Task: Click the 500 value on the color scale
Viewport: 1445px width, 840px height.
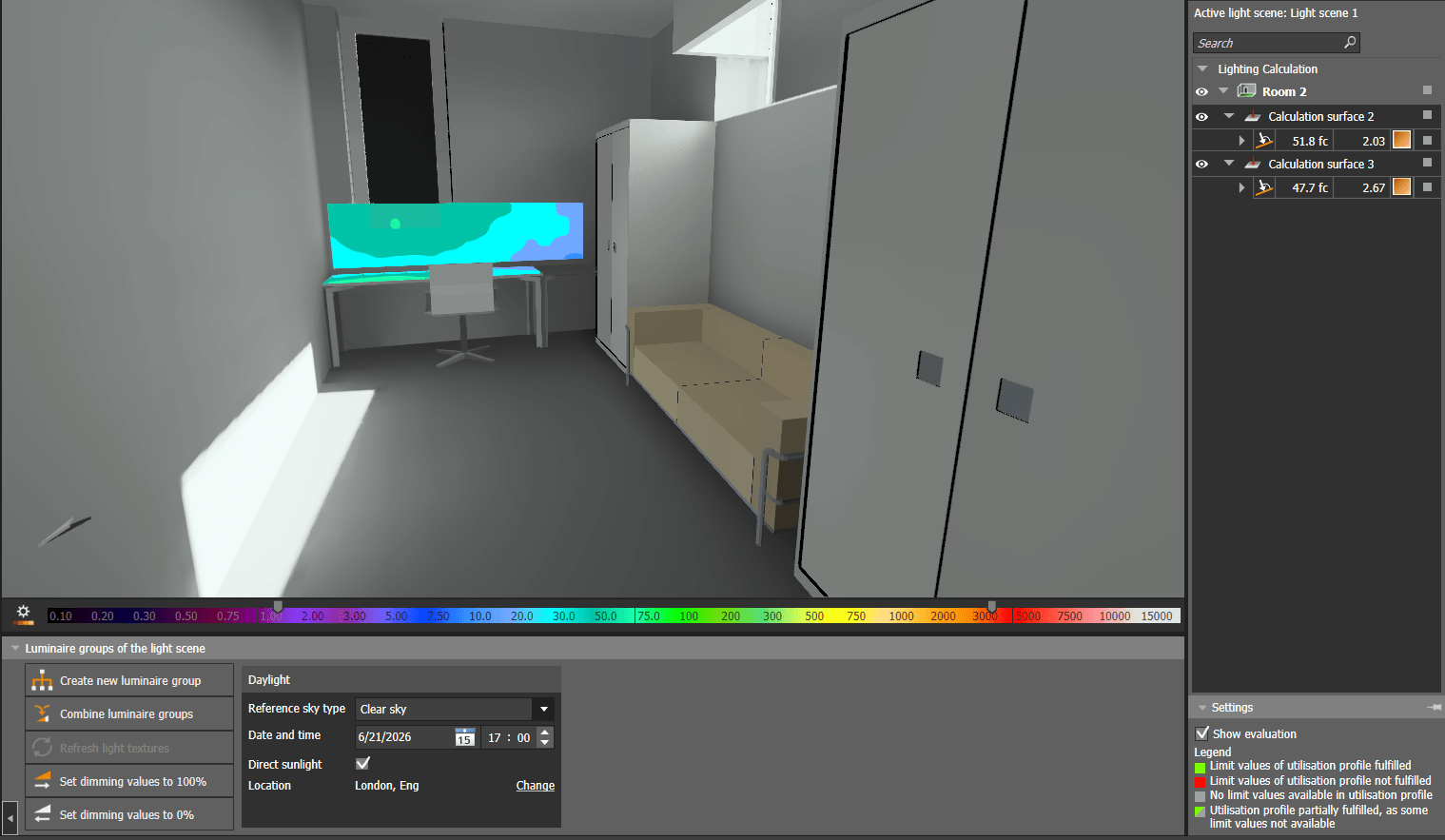Action: click(814, 615)
